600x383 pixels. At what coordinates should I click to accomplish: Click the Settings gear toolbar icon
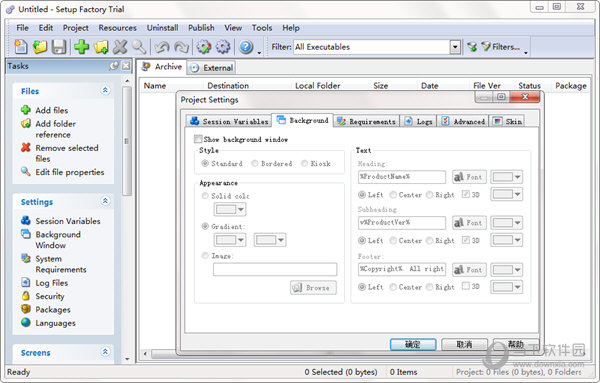tap(223, 47)
